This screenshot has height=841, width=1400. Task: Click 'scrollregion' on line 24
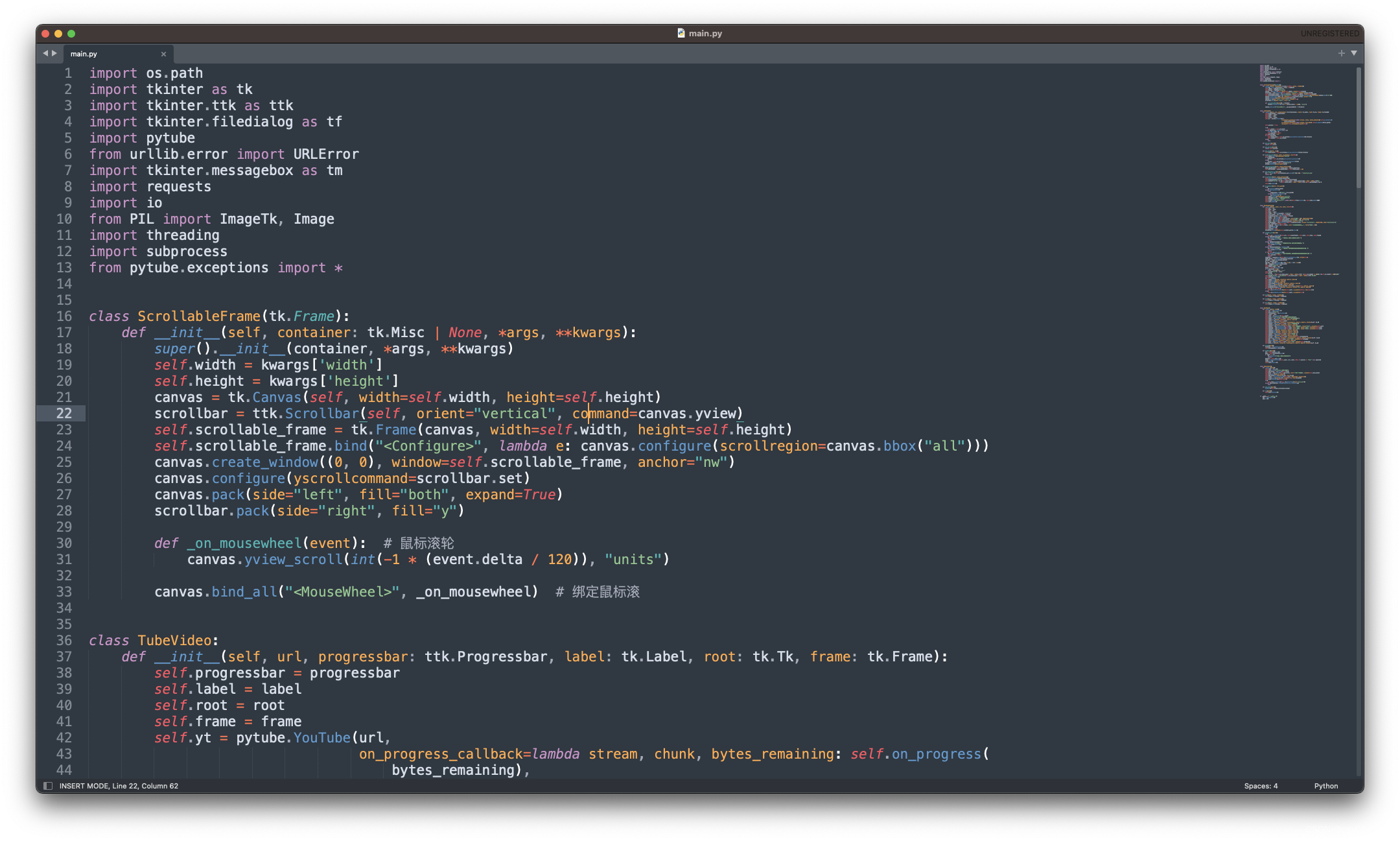tap(769, 446)
